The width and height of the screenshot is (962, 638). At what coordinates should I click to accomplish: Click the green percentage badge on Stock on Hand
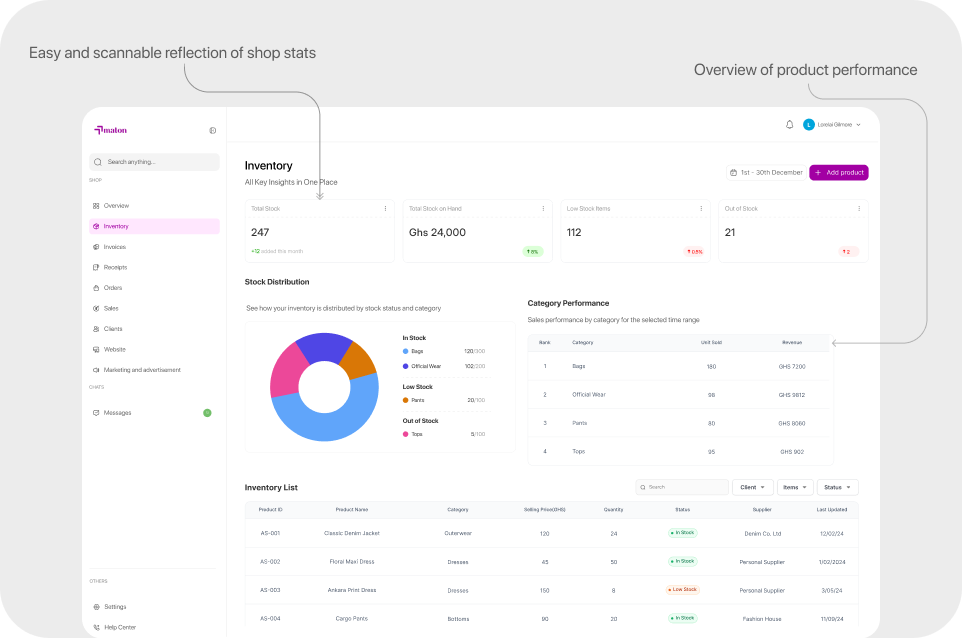click(x=533, y=252)
